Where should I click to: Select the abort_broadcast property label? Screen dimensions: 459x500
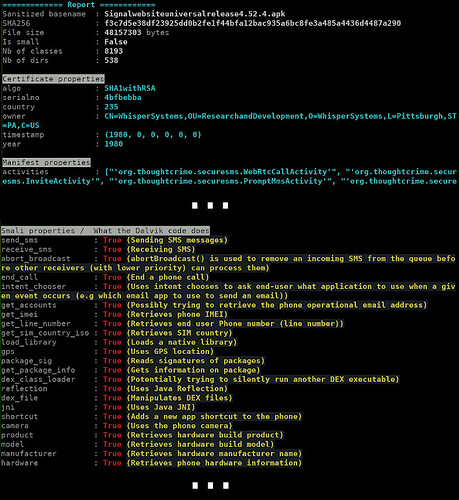(36, 259)
